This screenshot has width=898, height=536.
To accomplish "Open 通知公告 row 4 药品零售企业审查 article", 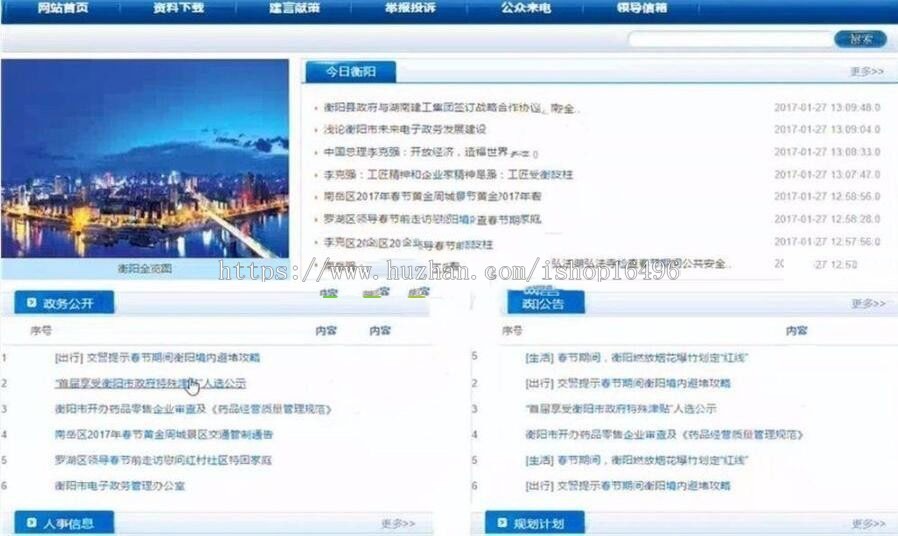I will pyautogui.click(x=664, y=435).
